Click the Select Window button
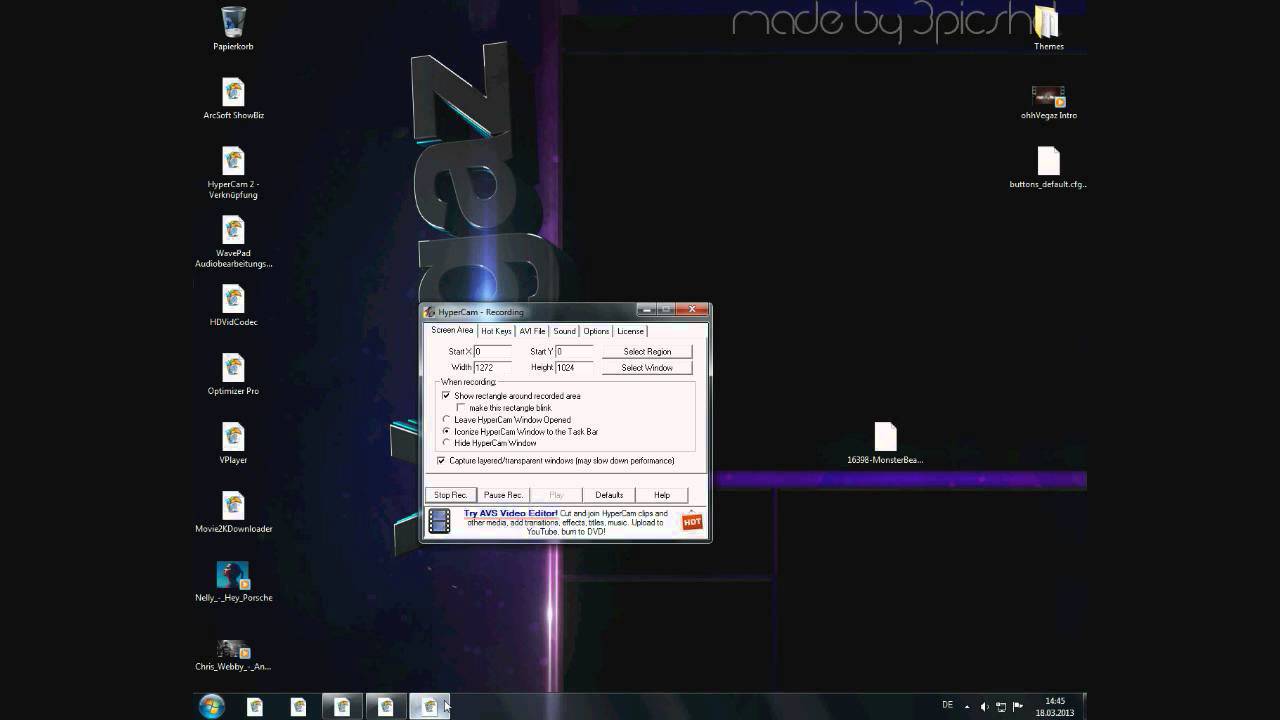This screenshot has width=1280, height=720. click(x=647, y=368)
